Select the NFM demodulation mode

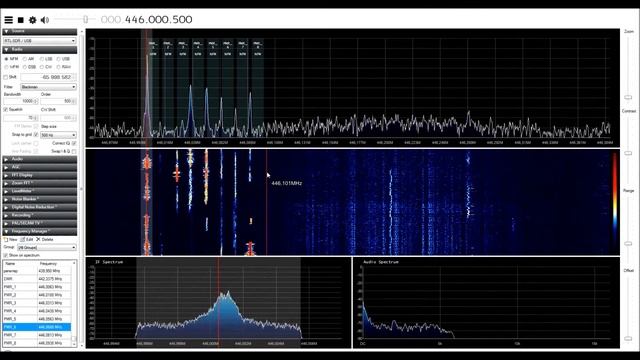pos(11,59)
